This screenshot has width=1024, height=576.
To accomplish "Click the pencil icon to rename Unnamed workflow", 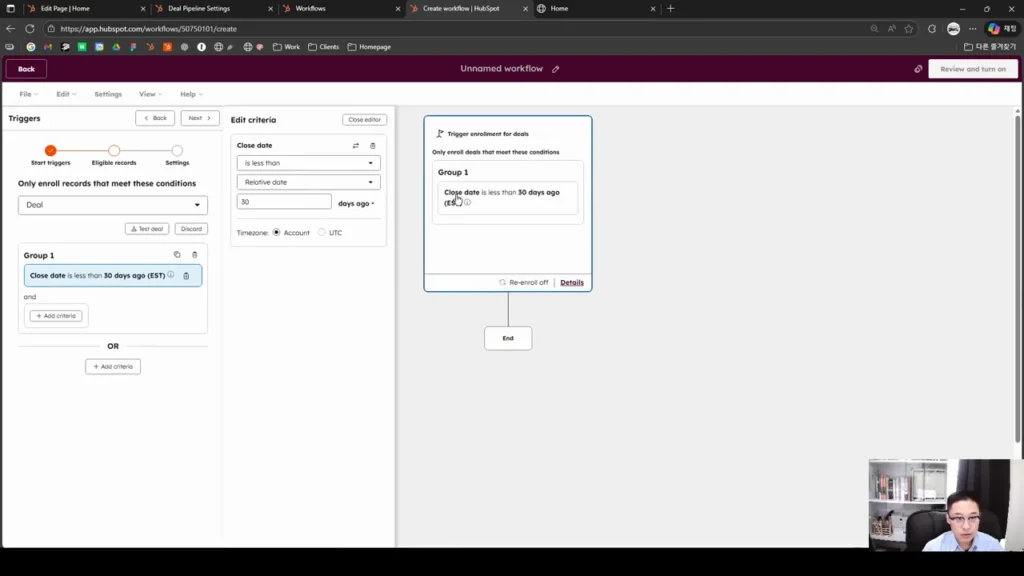I will tap(556, 69).
